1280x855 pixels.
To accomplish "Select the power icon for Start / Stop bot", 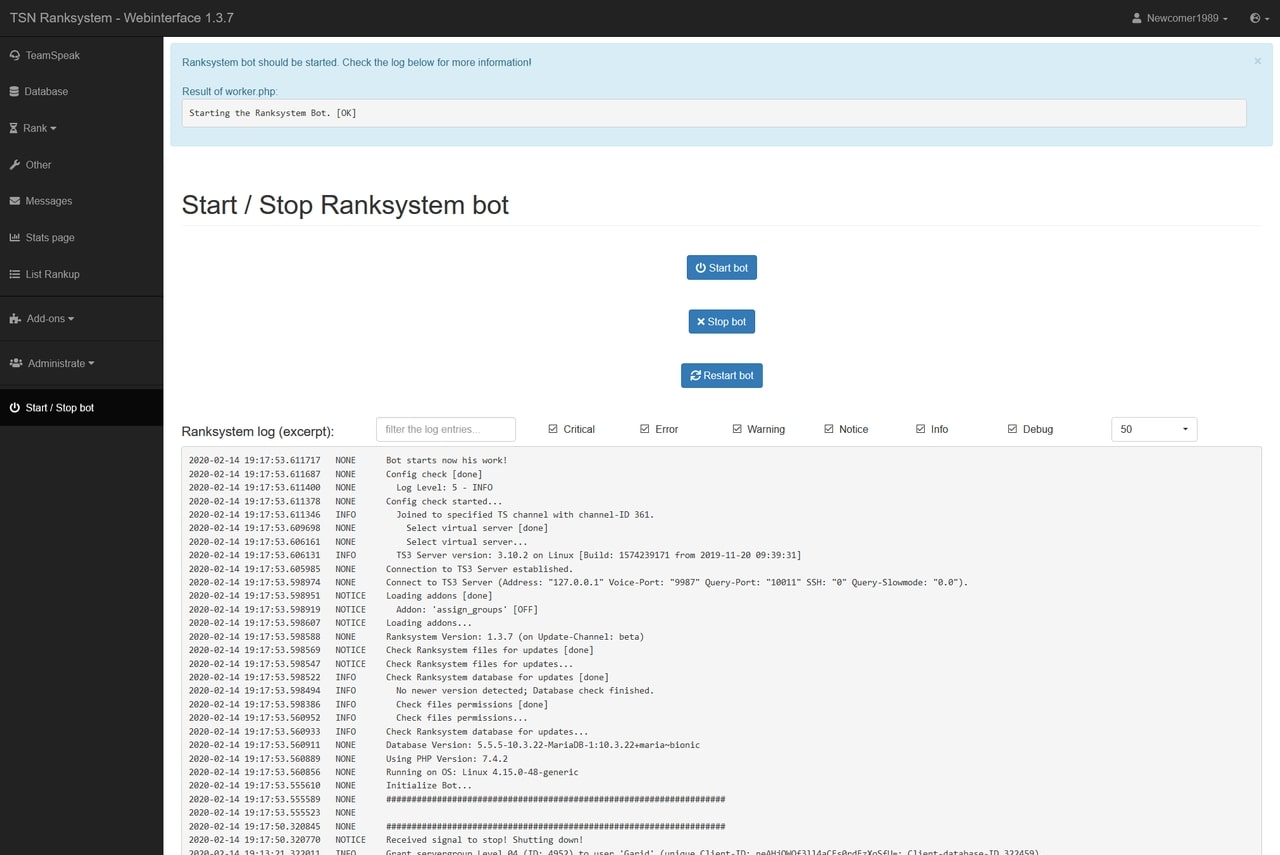I will pyautogui.click(x=14, y=407).
